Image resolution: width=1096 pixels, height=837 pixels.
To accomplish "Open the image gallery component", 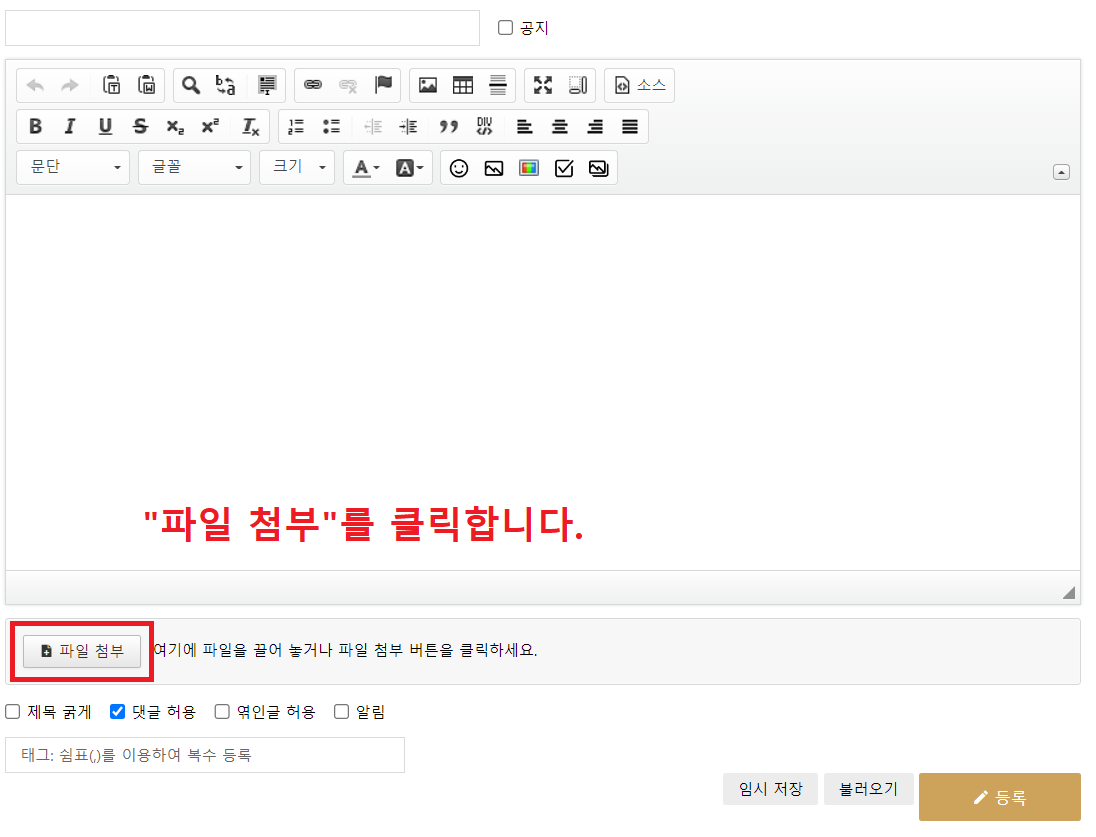I will (599, 168).
